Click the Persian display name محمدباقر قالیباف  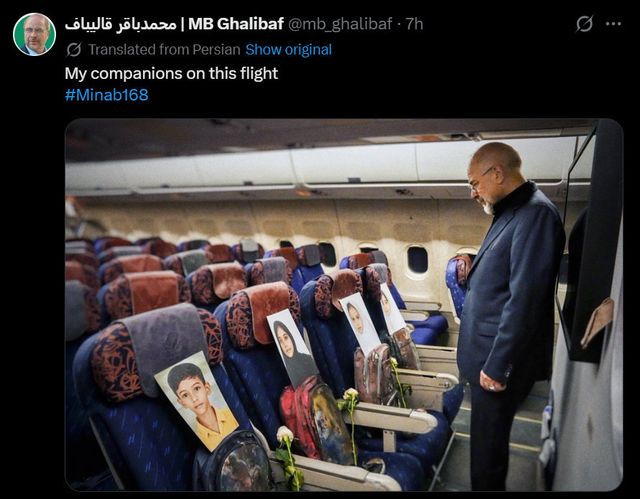(120, 24)
